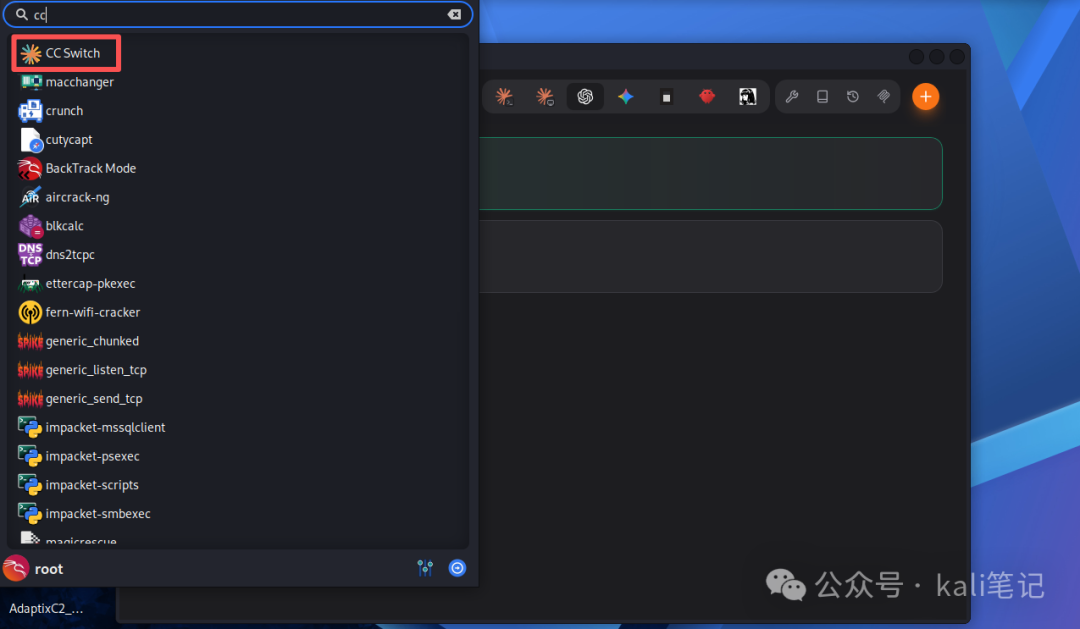Click the orange plus add button in CC Switch
This screenshot has width=1080, height=629.
pyautogui.click(x=926, y=96)
